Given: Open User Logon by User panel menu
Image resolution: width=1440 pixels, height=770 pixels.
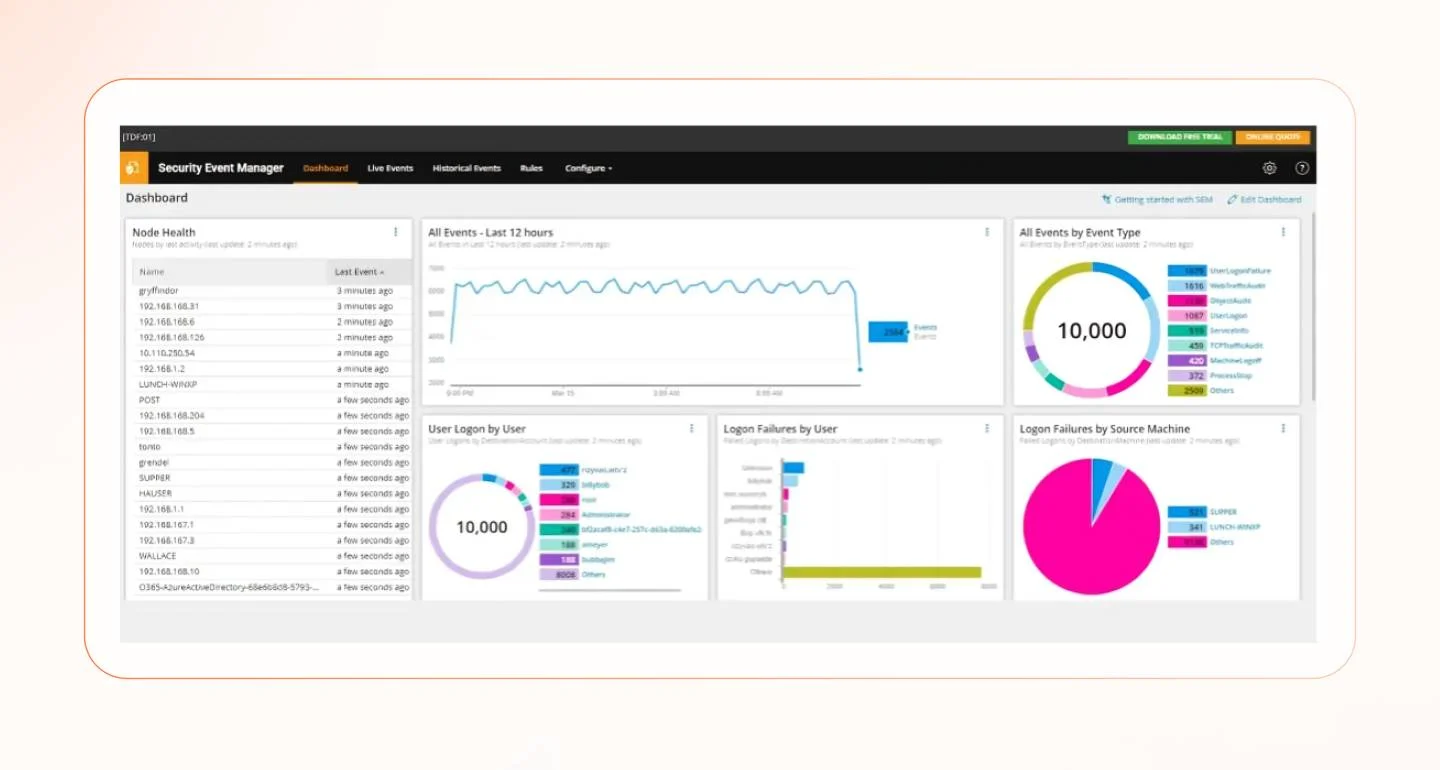Looking at the screenshot, I should click(x=691, y=427).
